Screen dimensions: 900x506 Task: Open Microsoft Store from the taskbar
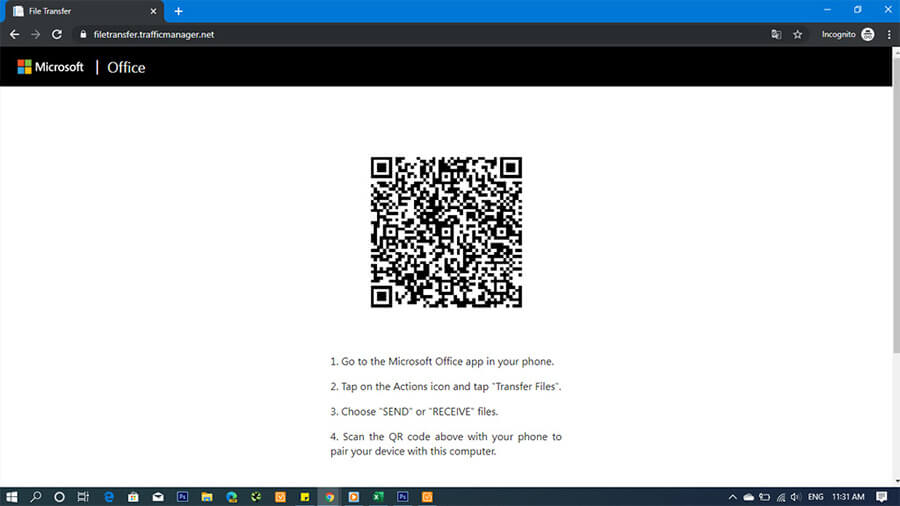[133, 496]
